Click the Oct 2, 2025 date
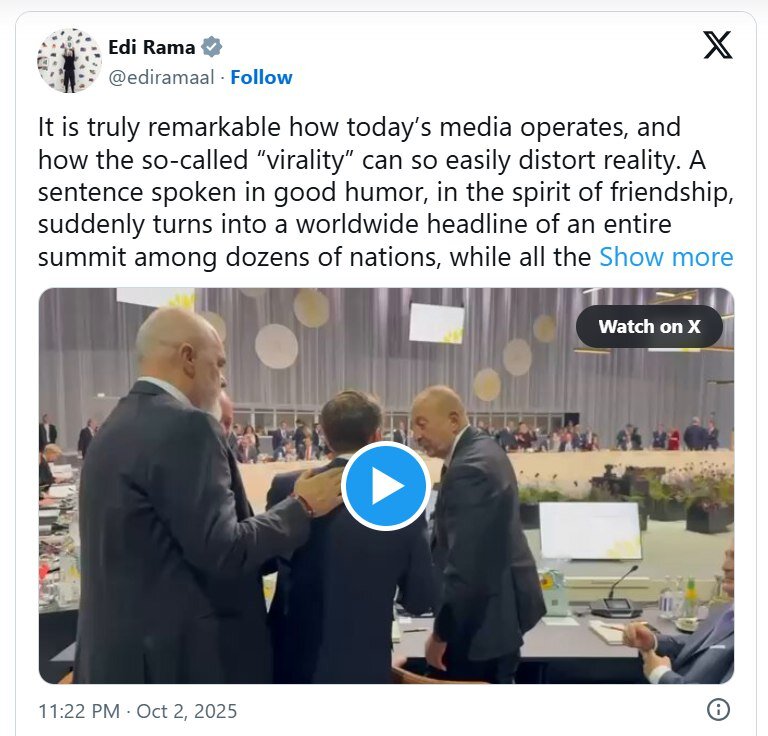The image size is (768, 736). coord(188,711)
